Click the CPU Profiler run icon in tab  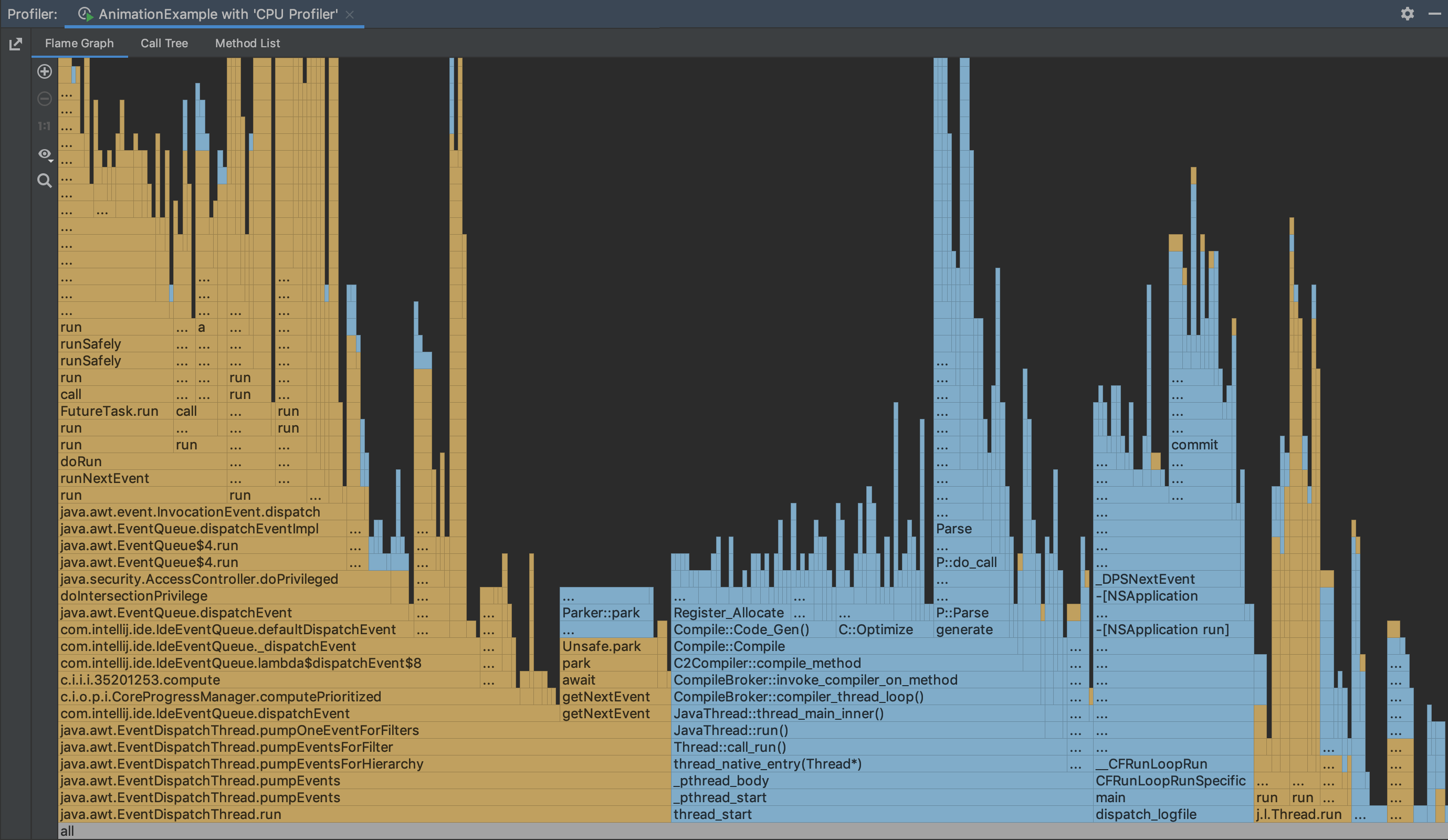pos(86,14)
